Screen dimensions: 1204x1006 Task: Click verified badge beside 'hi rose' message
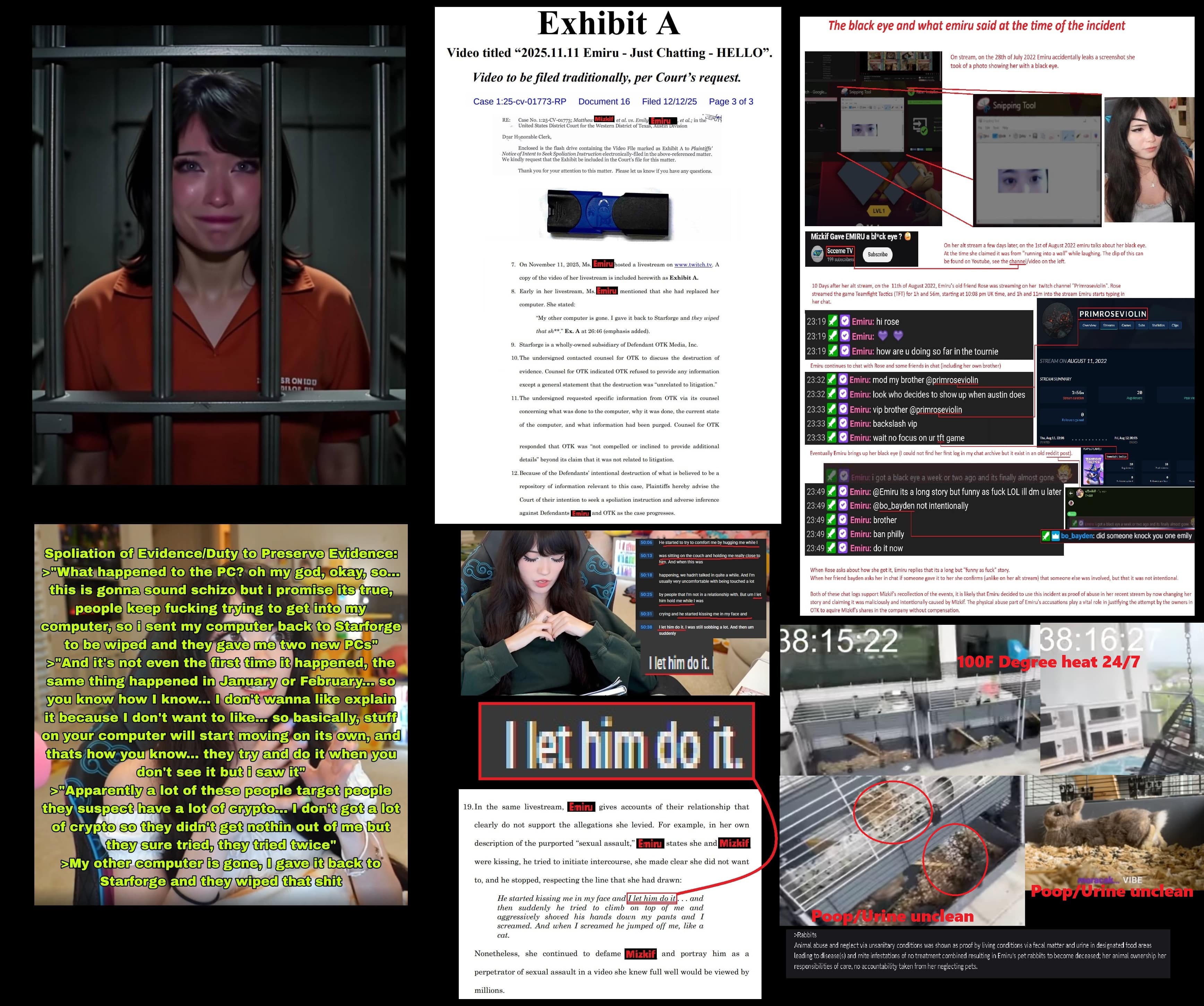click(844, 321)
